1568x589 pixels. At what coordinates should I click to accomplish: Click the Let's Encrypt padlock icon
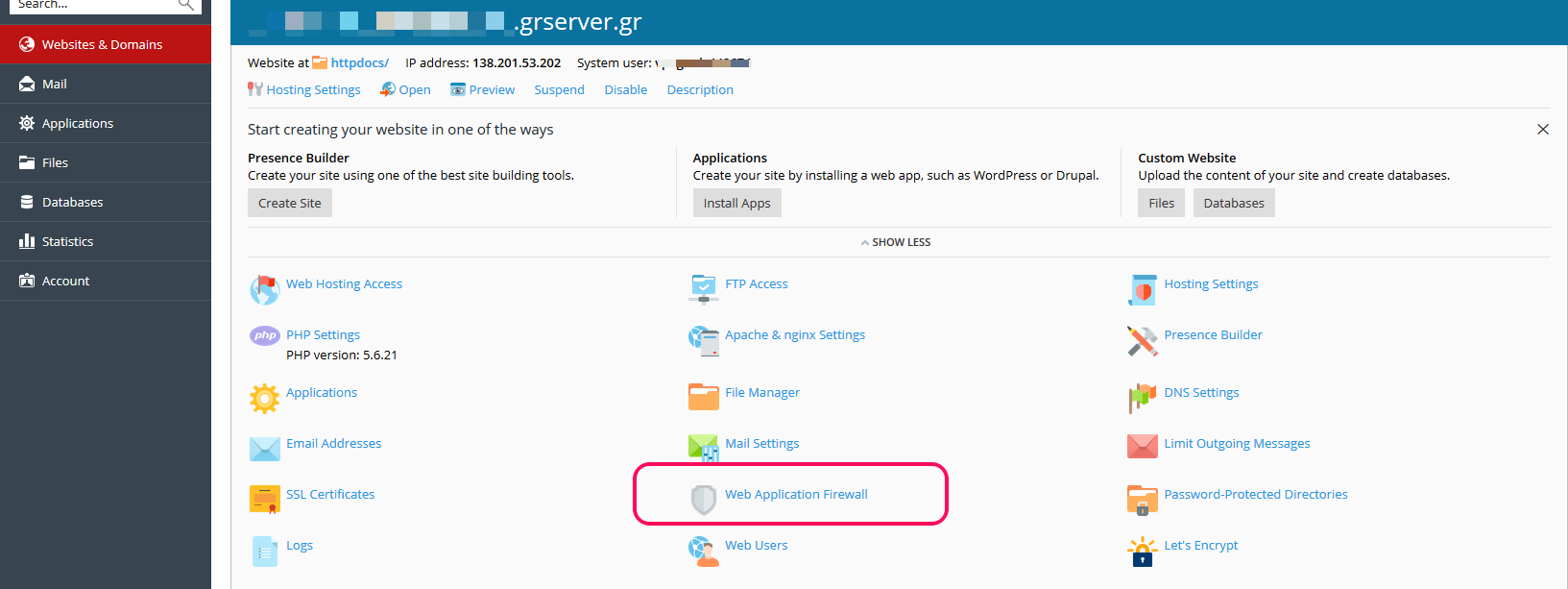[x=1143, y=552]
